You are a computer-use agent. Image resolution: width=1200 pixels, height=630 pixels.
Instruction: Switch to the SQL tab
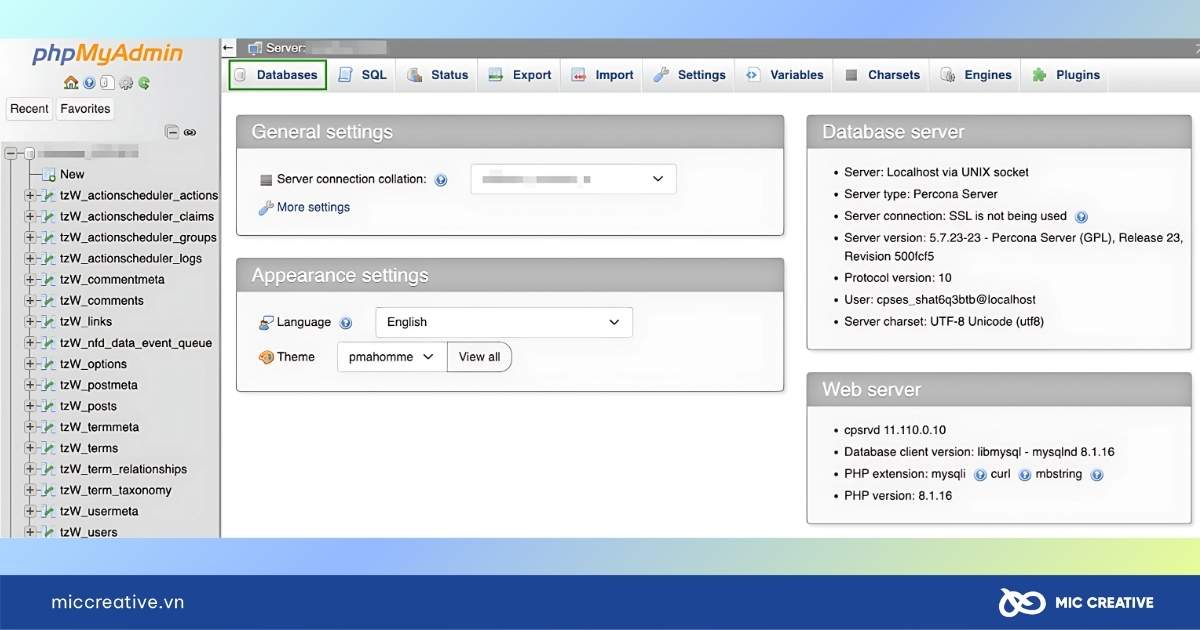(362, 75)
